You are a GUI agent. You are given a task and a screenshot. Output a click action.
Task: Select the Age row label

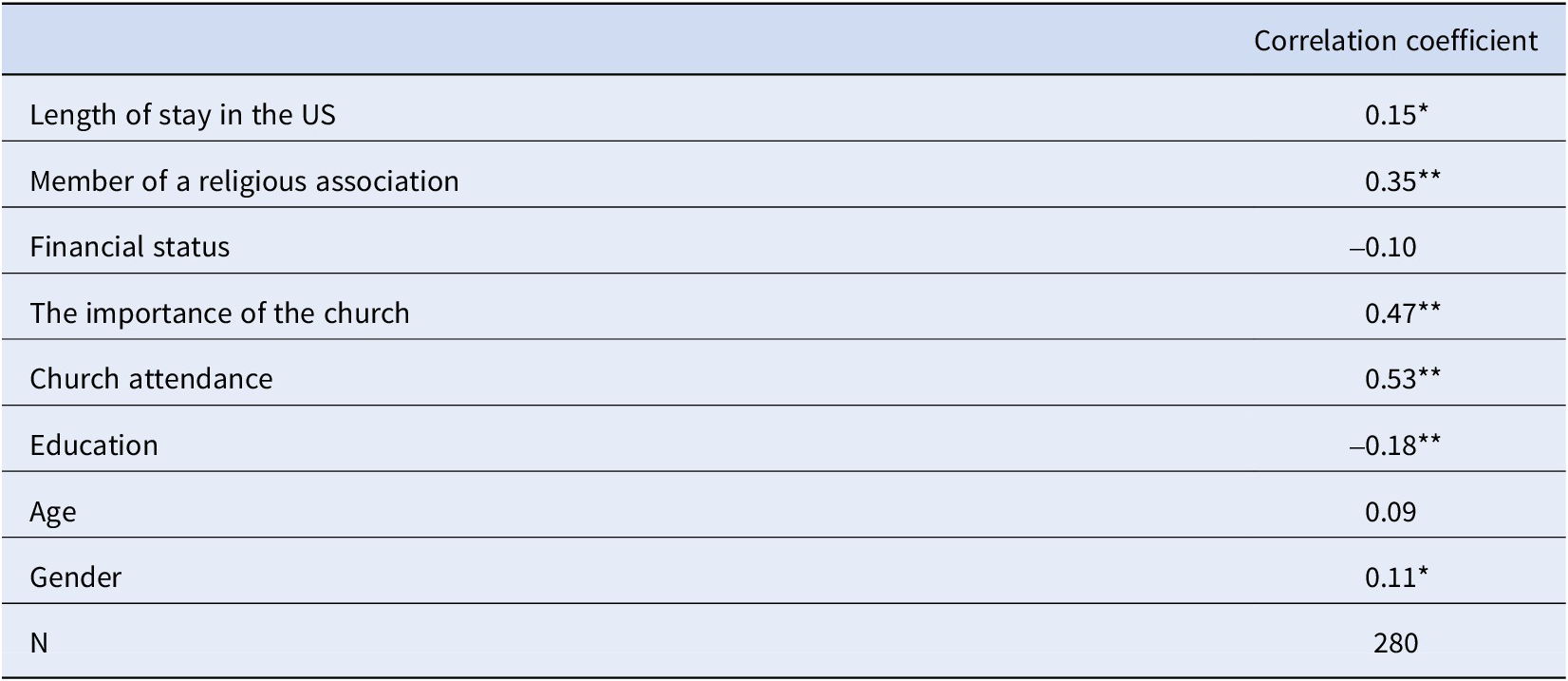pyautogui.click(x=53, y=512)
